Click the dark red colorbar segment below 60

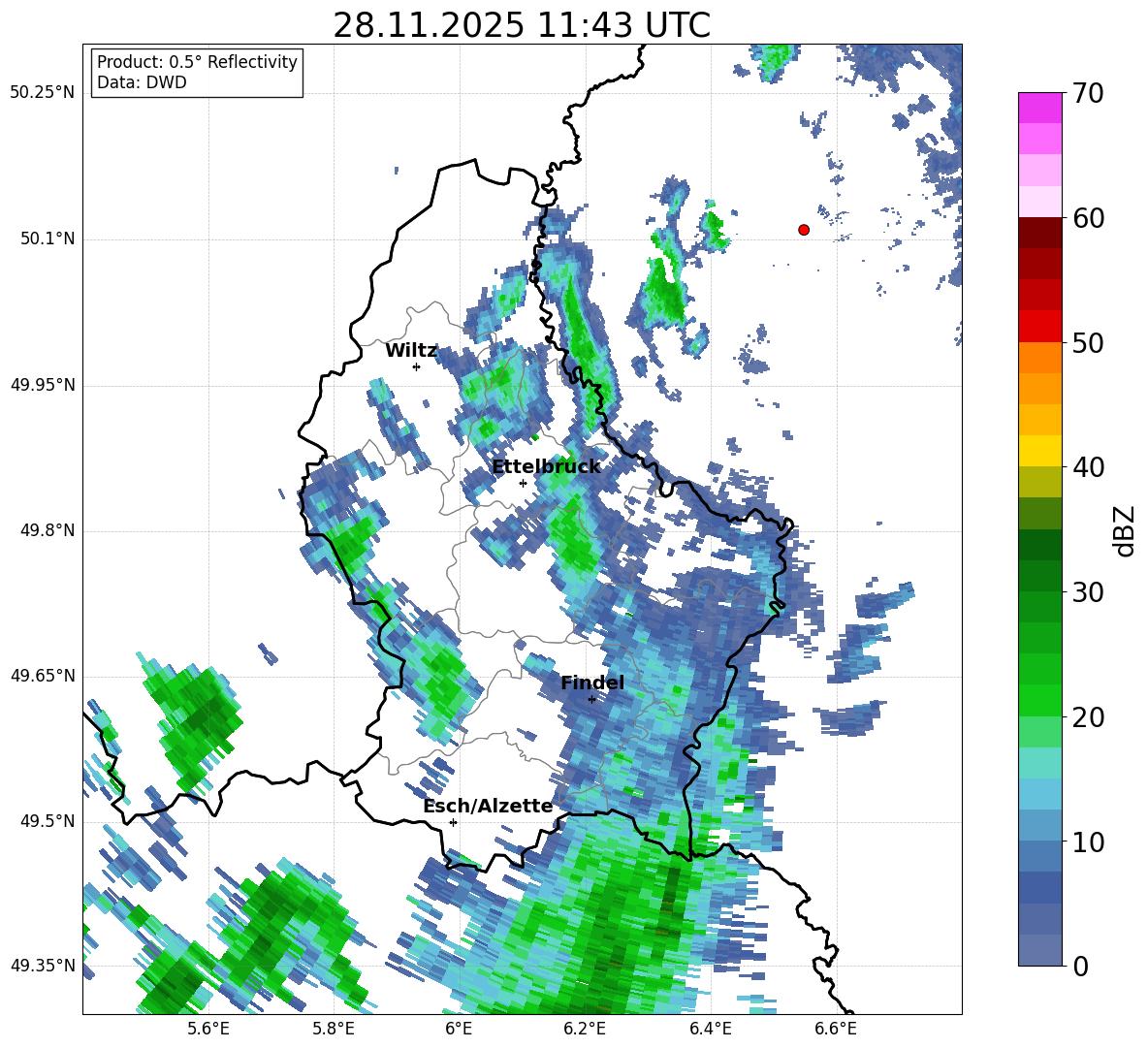tap(1039, 233)
